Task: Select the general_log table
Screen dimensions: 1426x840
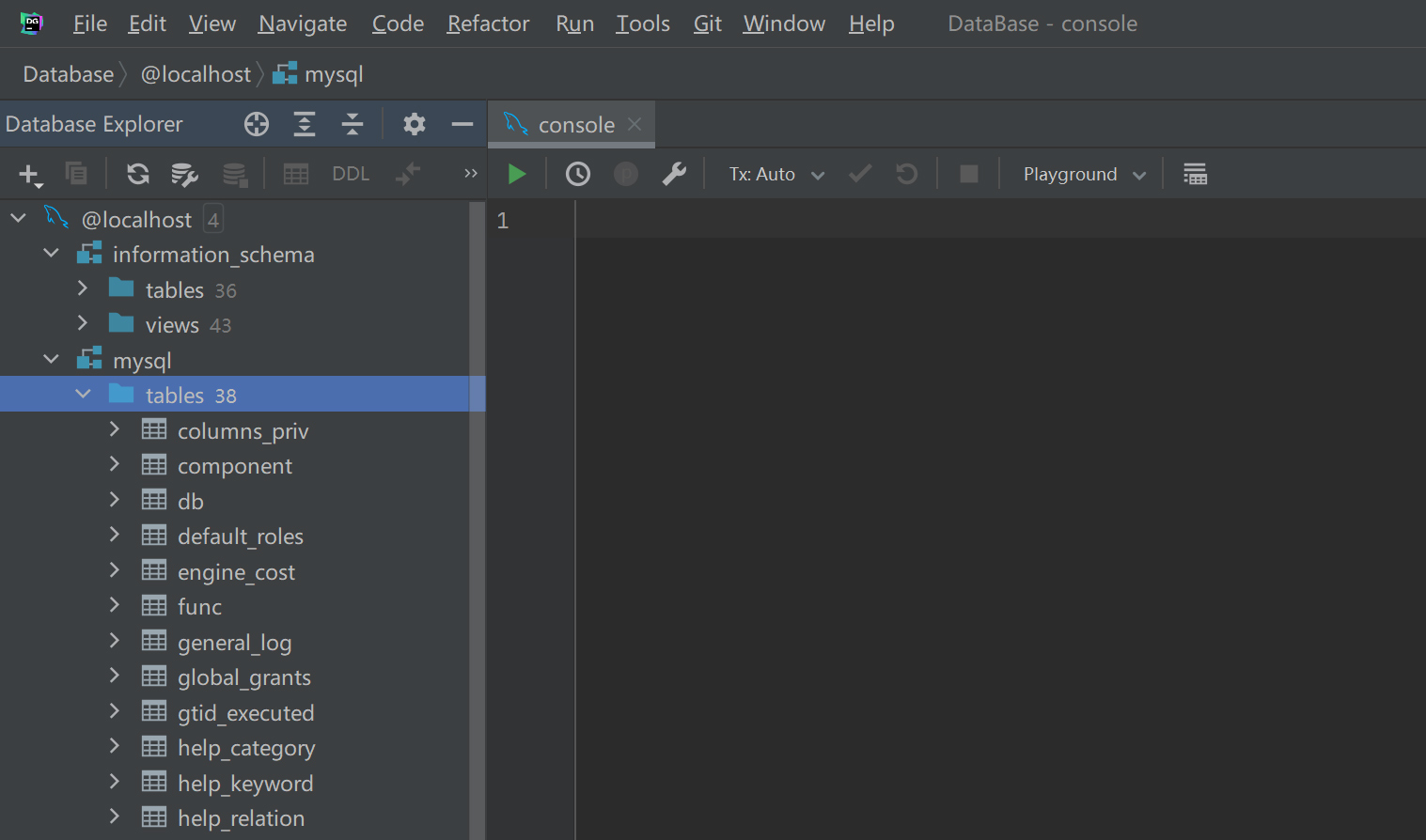Action: click(234, 643)
